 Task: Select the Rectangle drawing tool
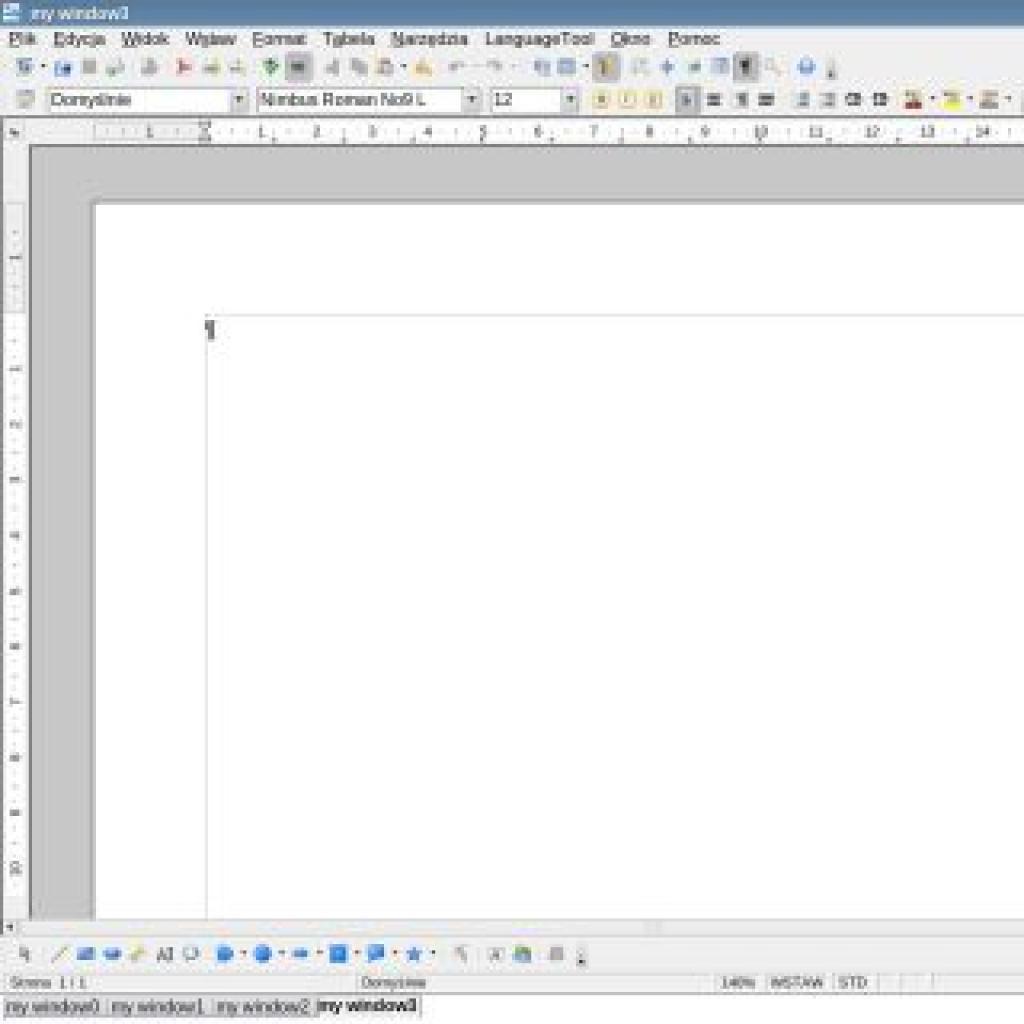[86, 954]
